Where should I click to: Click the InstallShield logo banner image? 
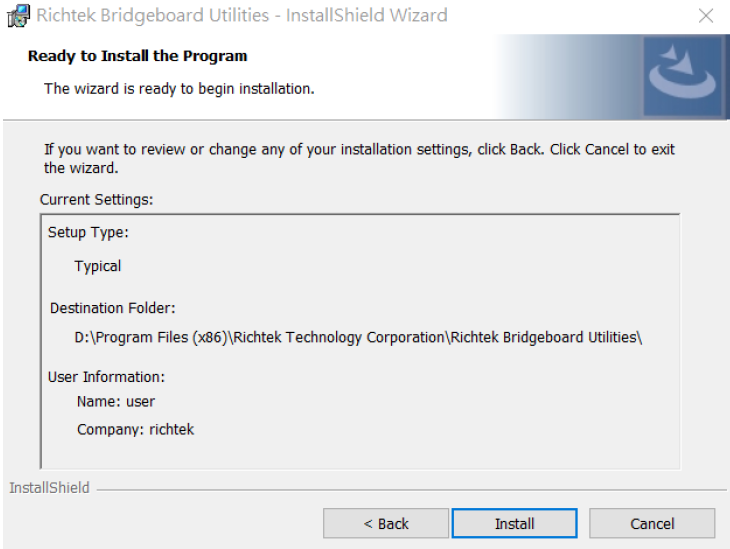tap(683, 76)
